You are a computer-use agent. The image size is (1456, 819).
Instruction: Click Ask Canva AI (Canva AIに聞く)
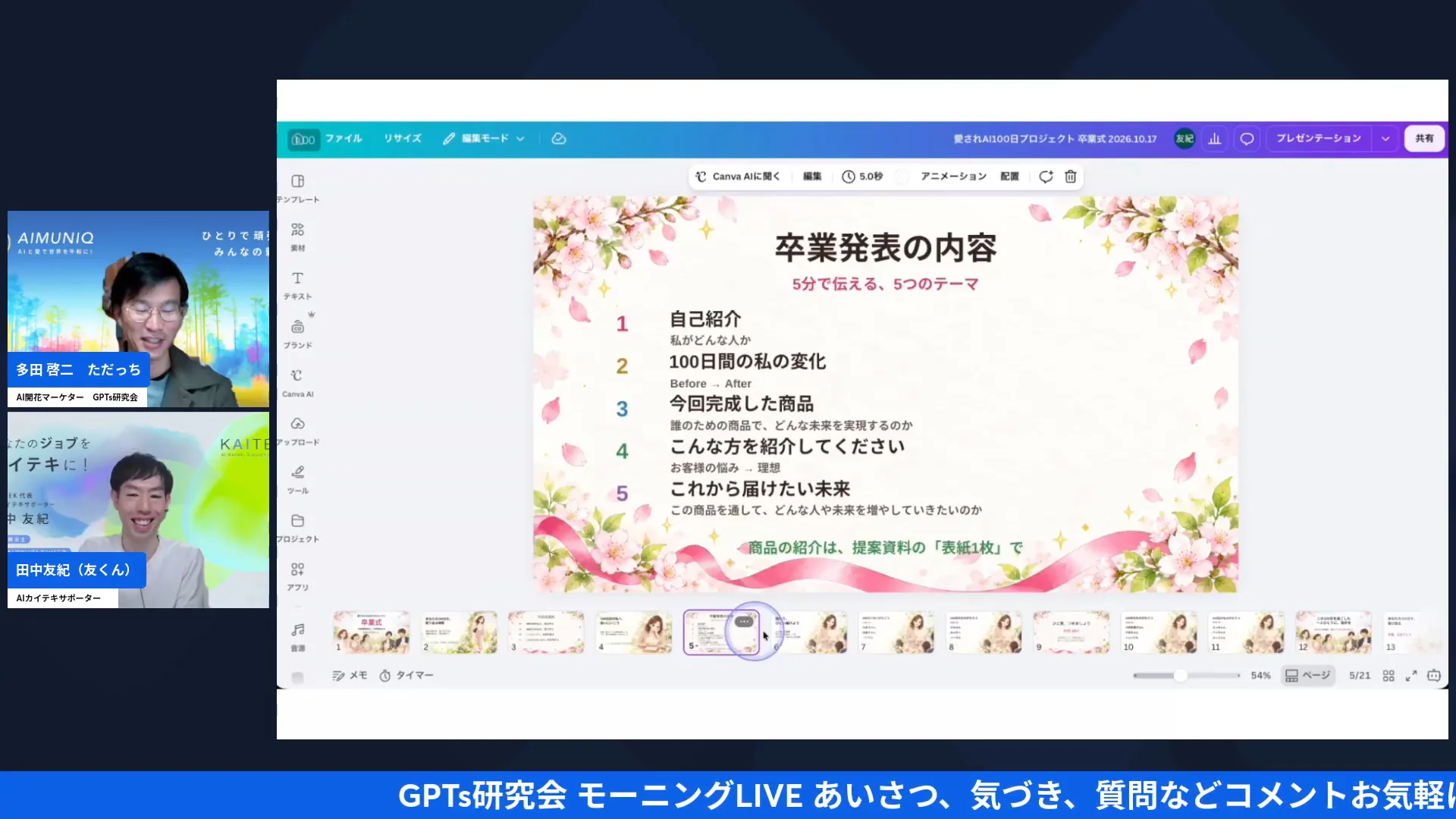(738, 177)
